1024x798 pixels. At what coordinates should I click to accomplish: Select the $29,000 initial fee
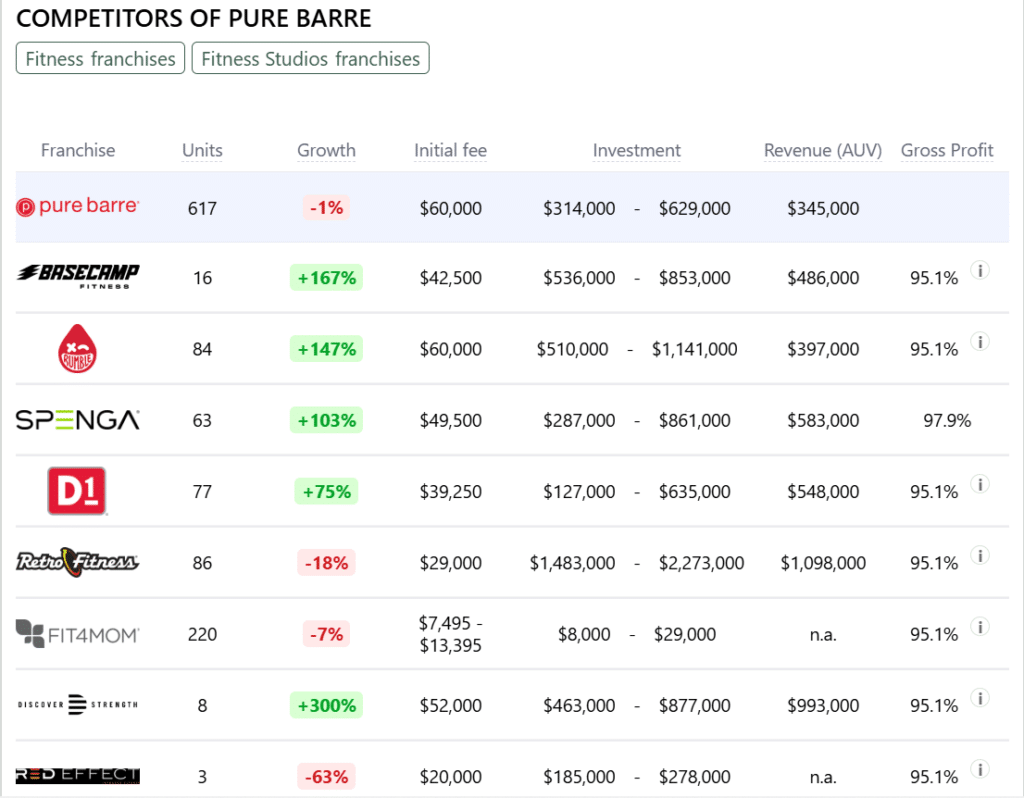[x=451, y=563]
